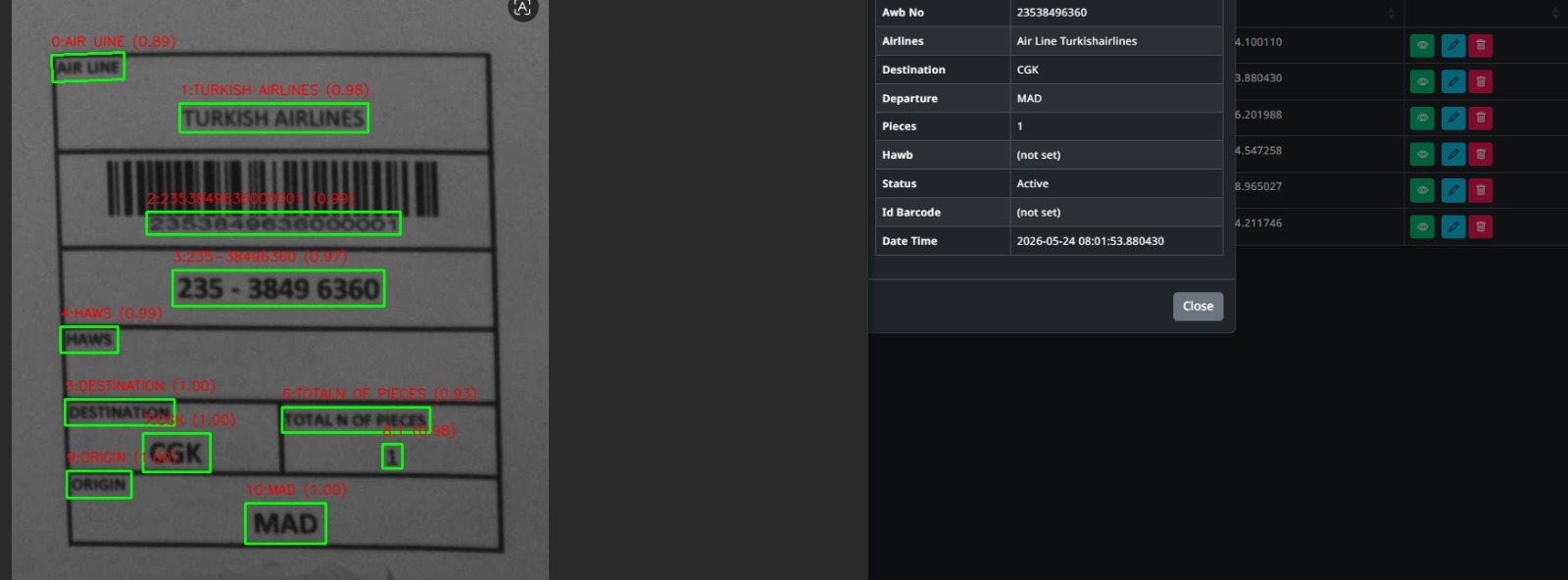The image size is (1568, 580).
Task: Click the 'Hawb' field label
Action: (897, 155)
